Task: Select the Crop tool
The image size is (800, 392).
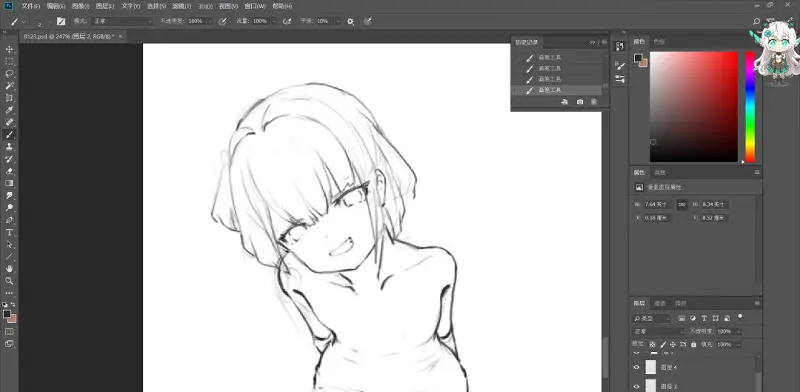Action: (x=9, y=98)
